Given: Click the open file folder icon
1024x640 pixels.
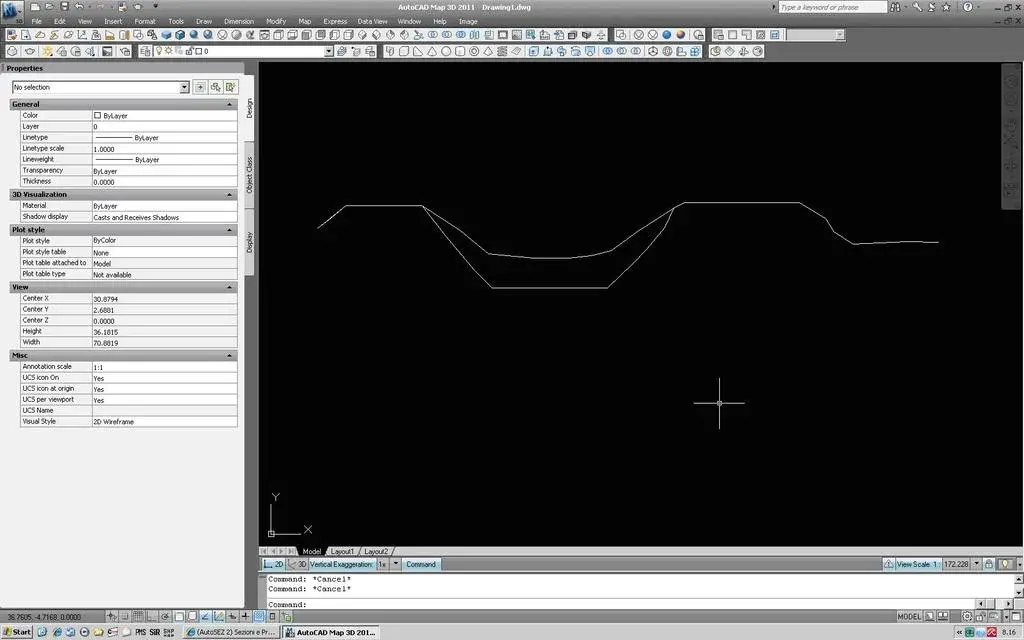Looking at the screenshot, I should tap(50, 7).
